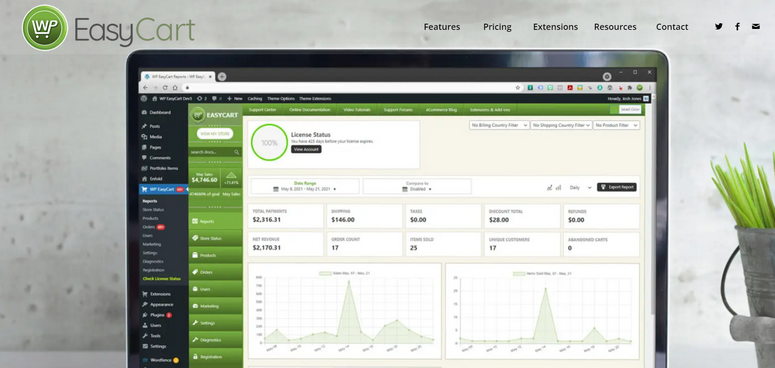The width and height of the screenshot is (775, 368).
Task: Open Chrome extensions puzzle icon
Action: pos(630,87)
